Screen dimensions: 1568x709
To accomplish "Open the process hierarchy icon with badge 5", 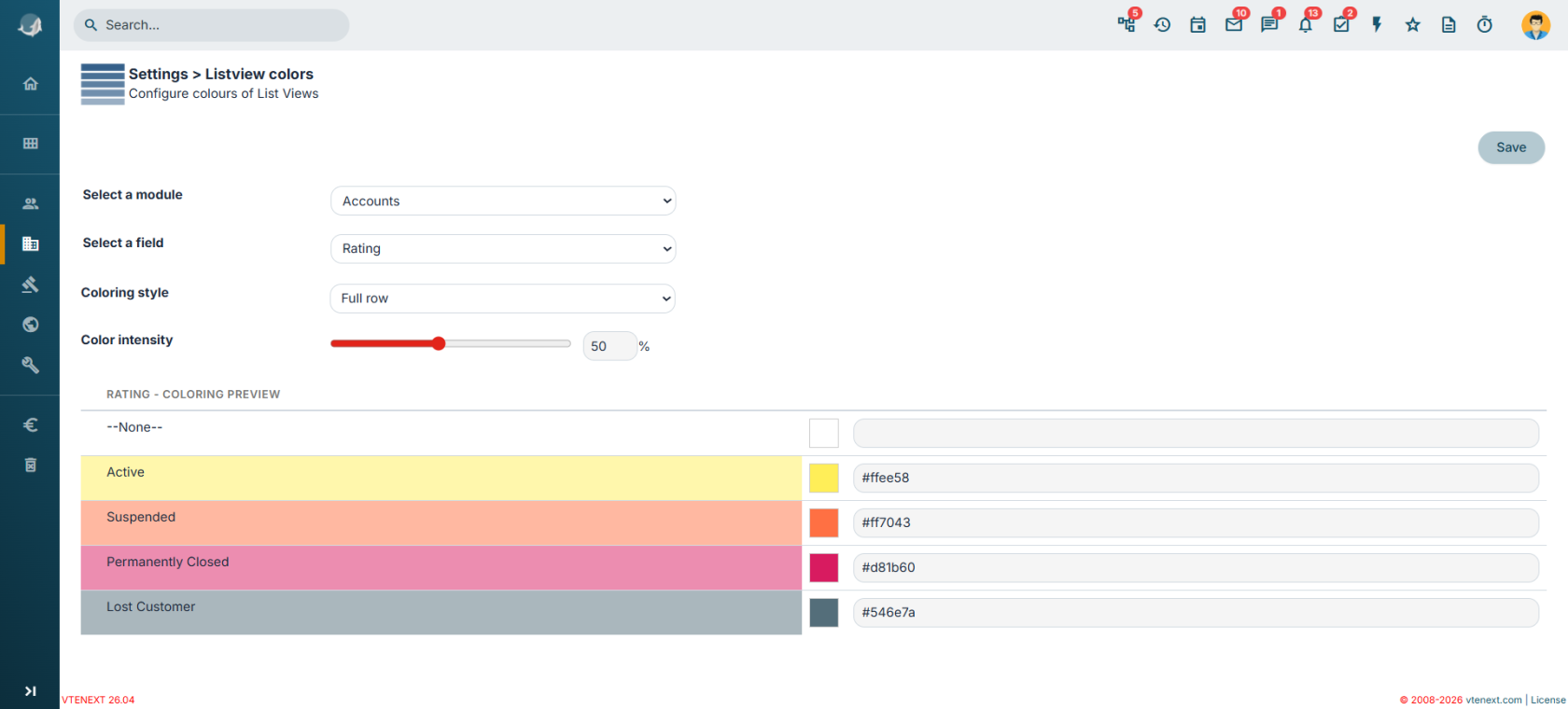I will 1127,24.
